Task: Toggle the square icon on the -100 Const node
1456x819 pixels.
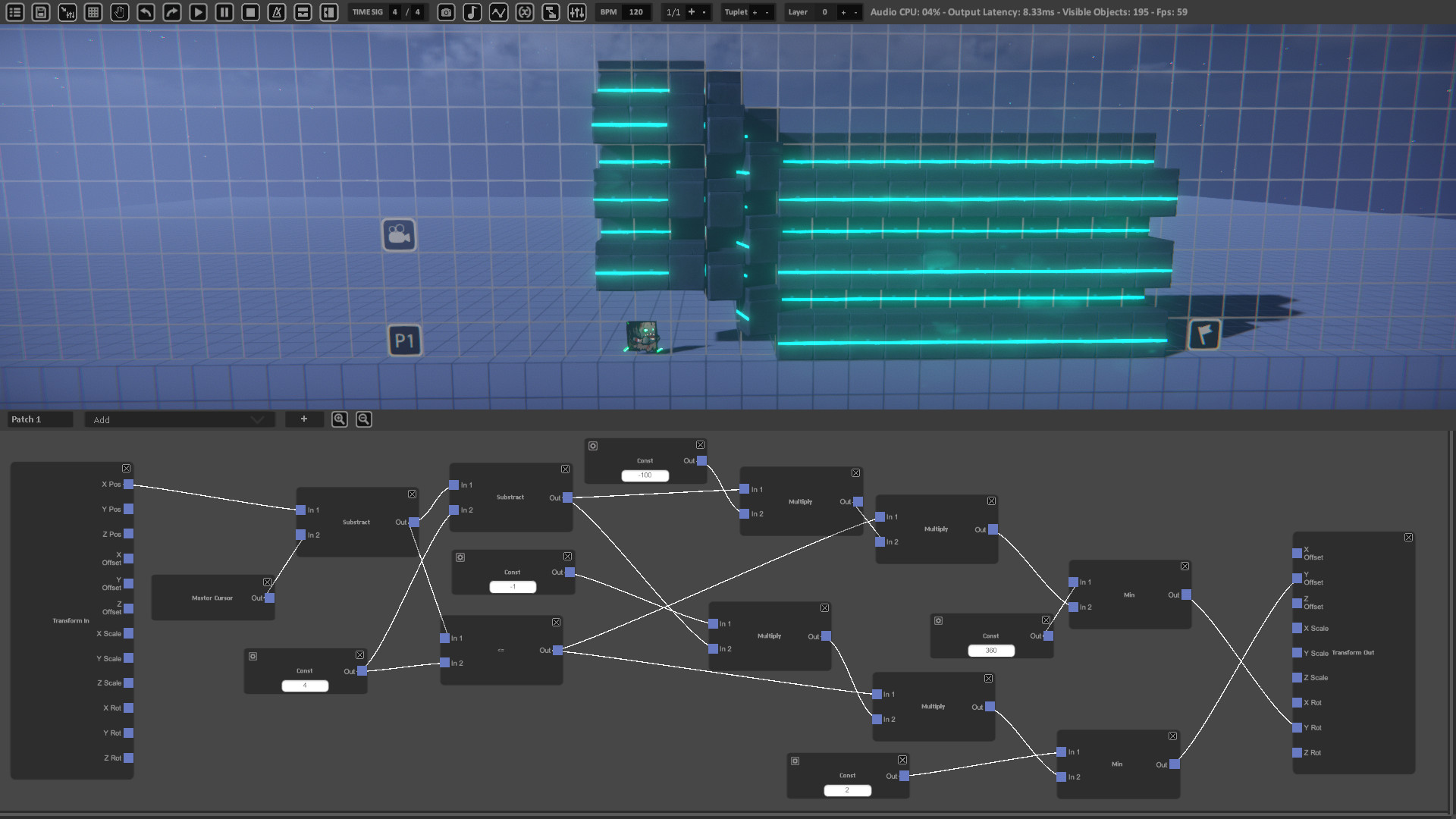Action: [594, 445]
